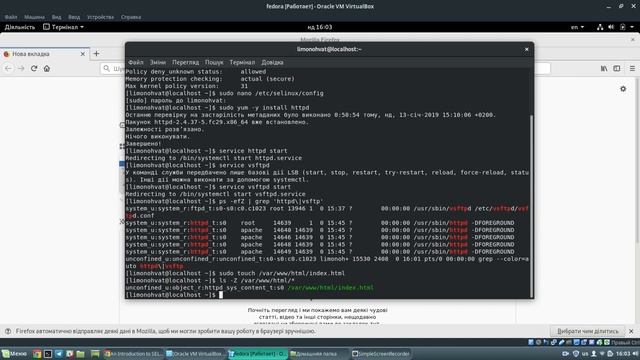Click the network icon in GNOME top bar
Viewport: 640px width, 360px height.
(x=600, y=27)
